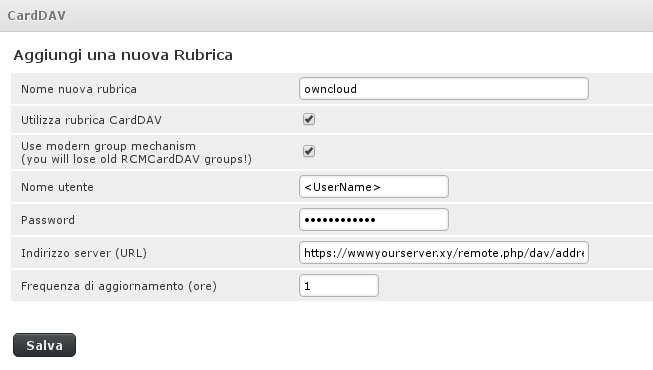This screenshot has height=370, width=653.
Task: Disable the 'Use modern group mechanism' checkbox
Action: click(x=309, y=151)
